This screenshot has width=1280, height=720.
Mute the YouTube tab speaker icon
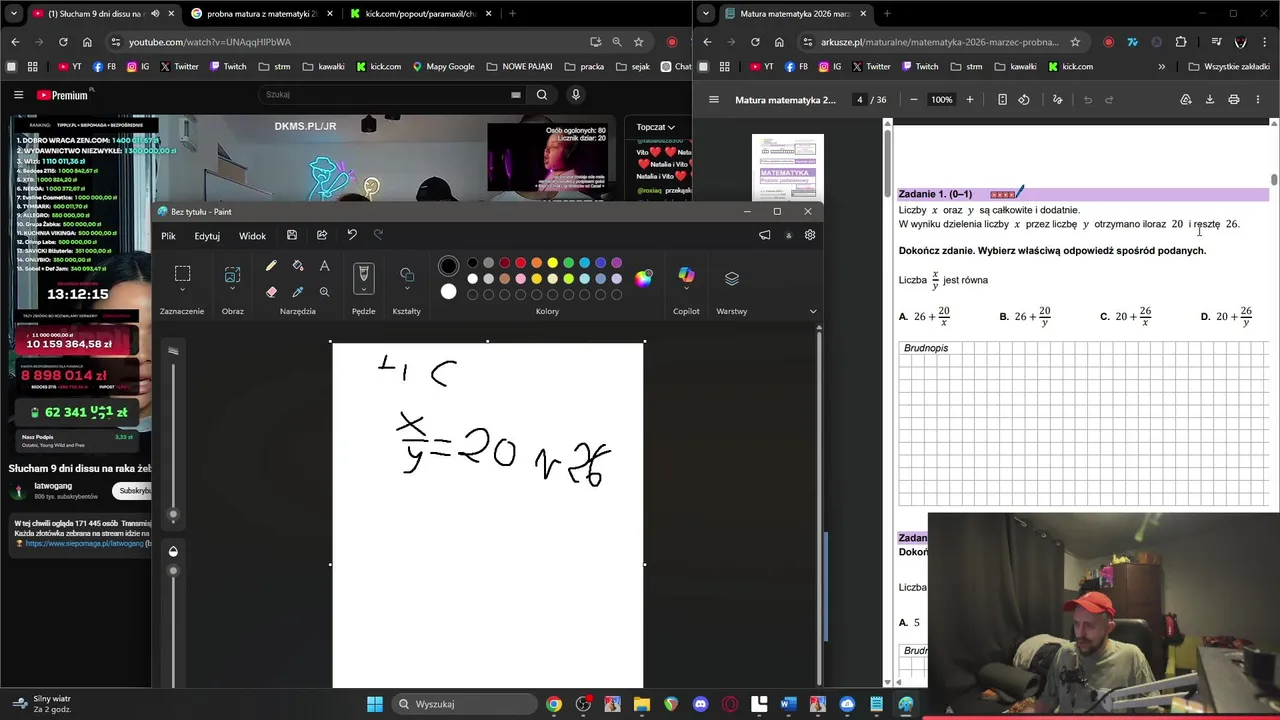pos(155,14)
